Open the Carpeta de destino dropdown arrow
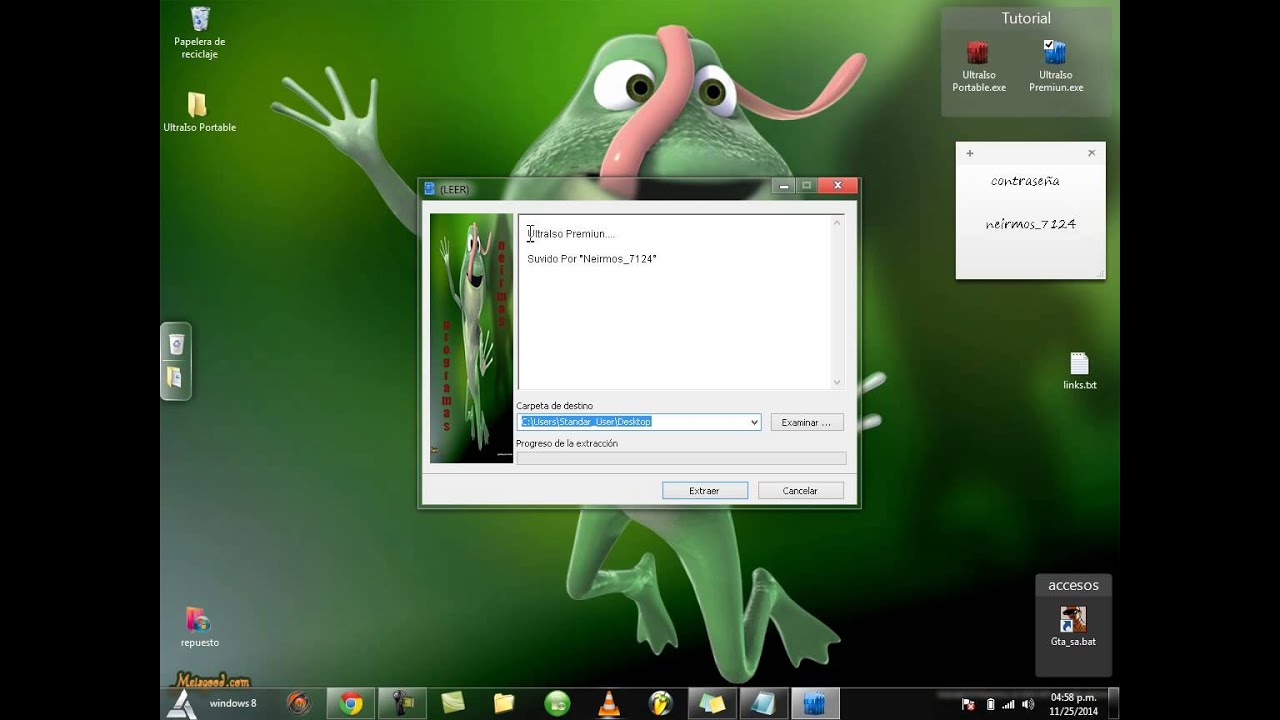 [754, 422]
